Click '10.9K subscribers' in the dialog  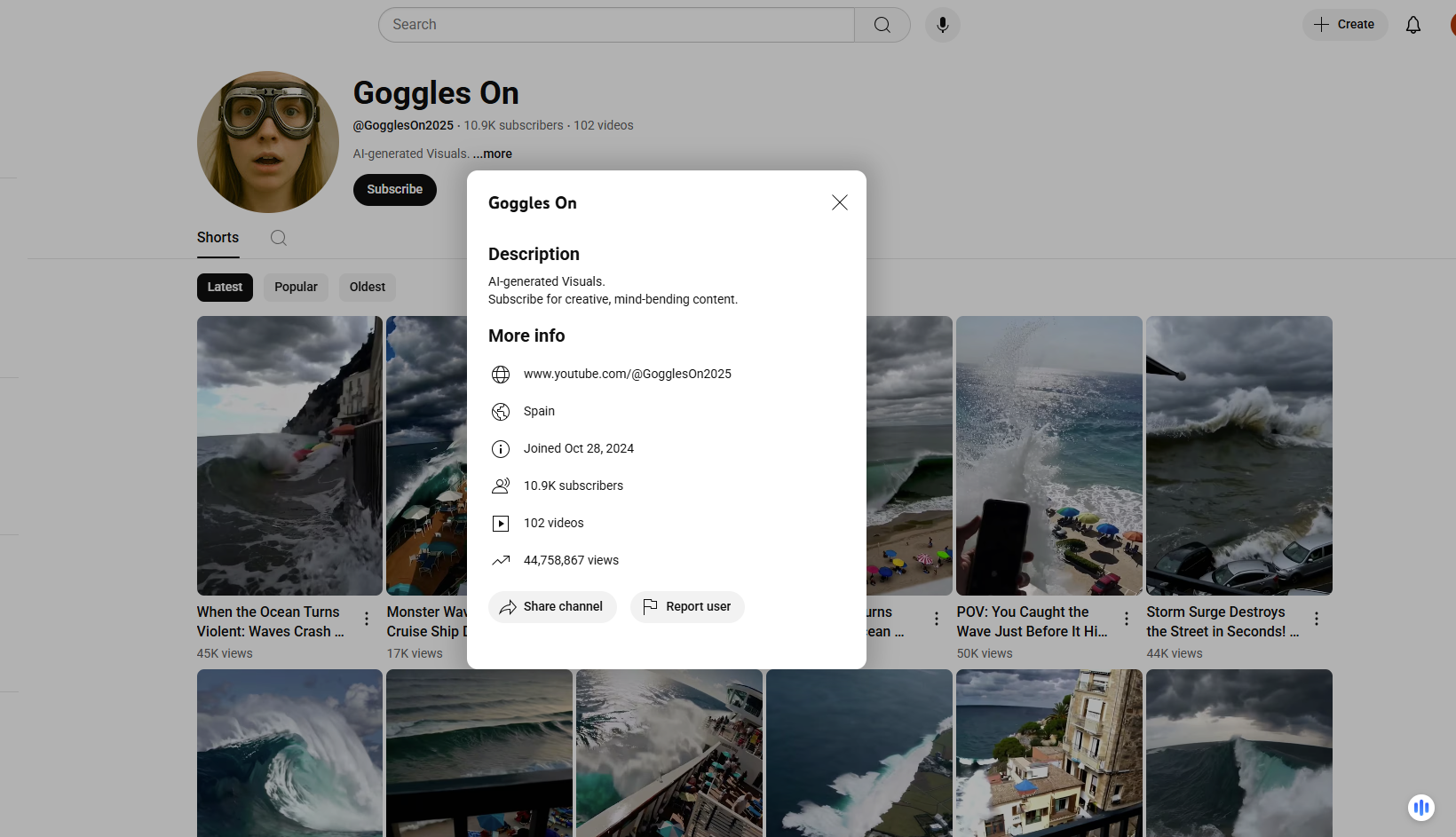pyautogui.click(x=574, y=486)
